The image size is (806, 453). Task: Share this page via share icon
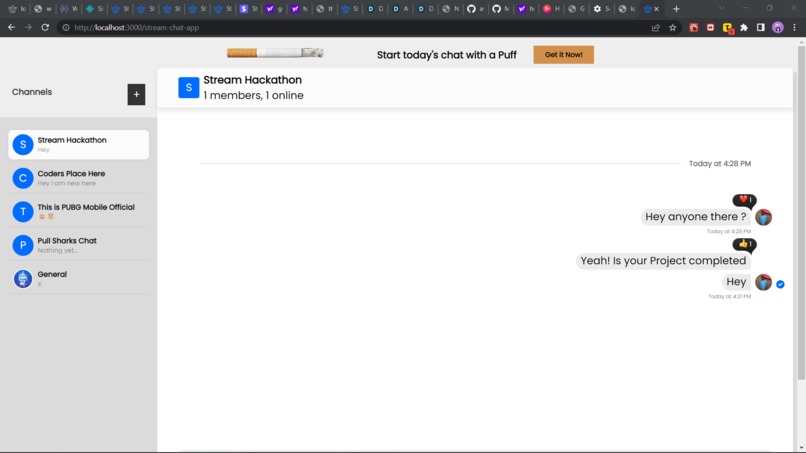click(655, 28)
